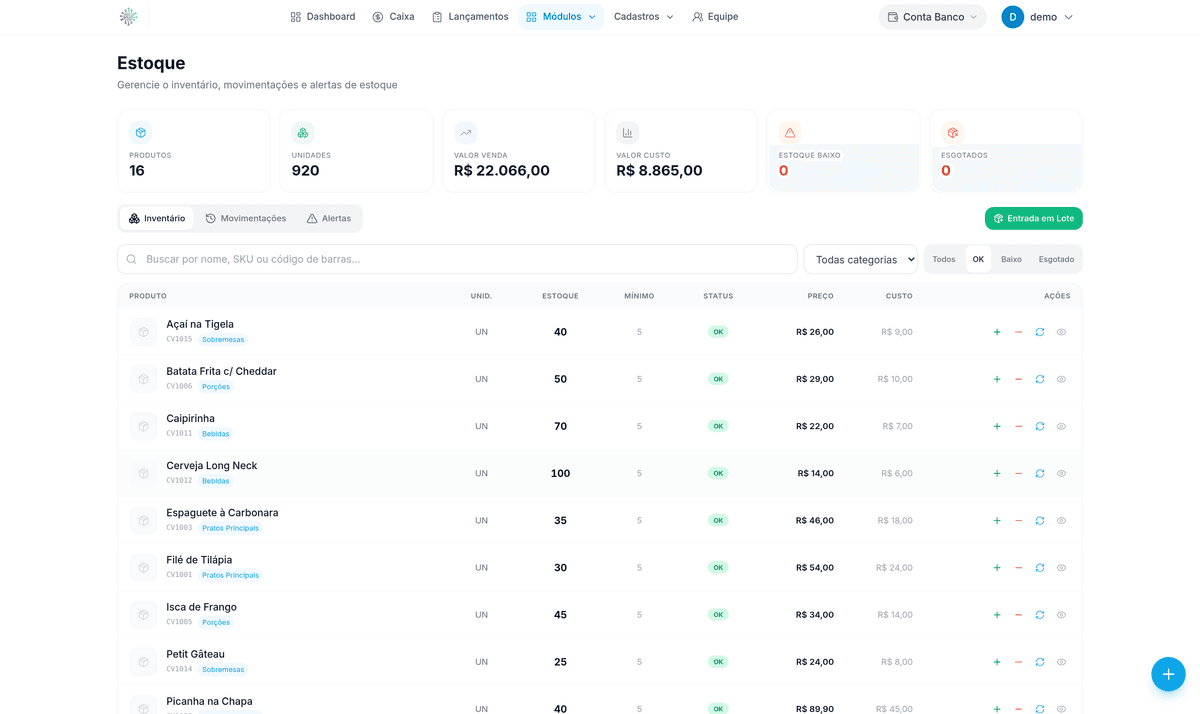The image size is (1200, 714).
Task: Add stock to Açaí na Tigela with plus icon
Action: (997, 332)
